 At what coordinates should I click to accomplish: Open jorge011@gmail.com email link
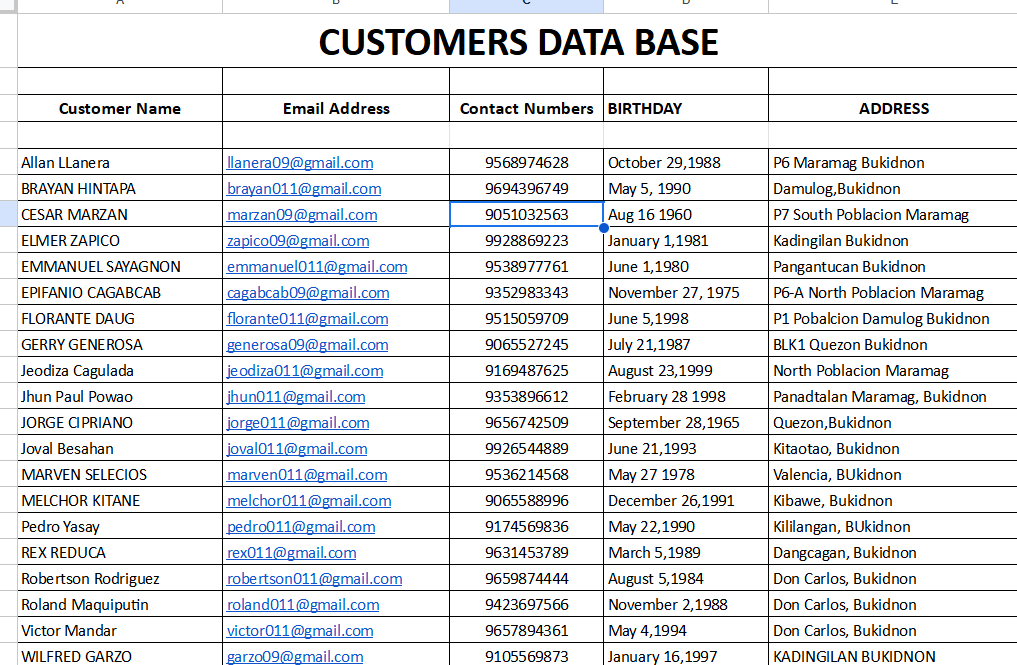298,422
